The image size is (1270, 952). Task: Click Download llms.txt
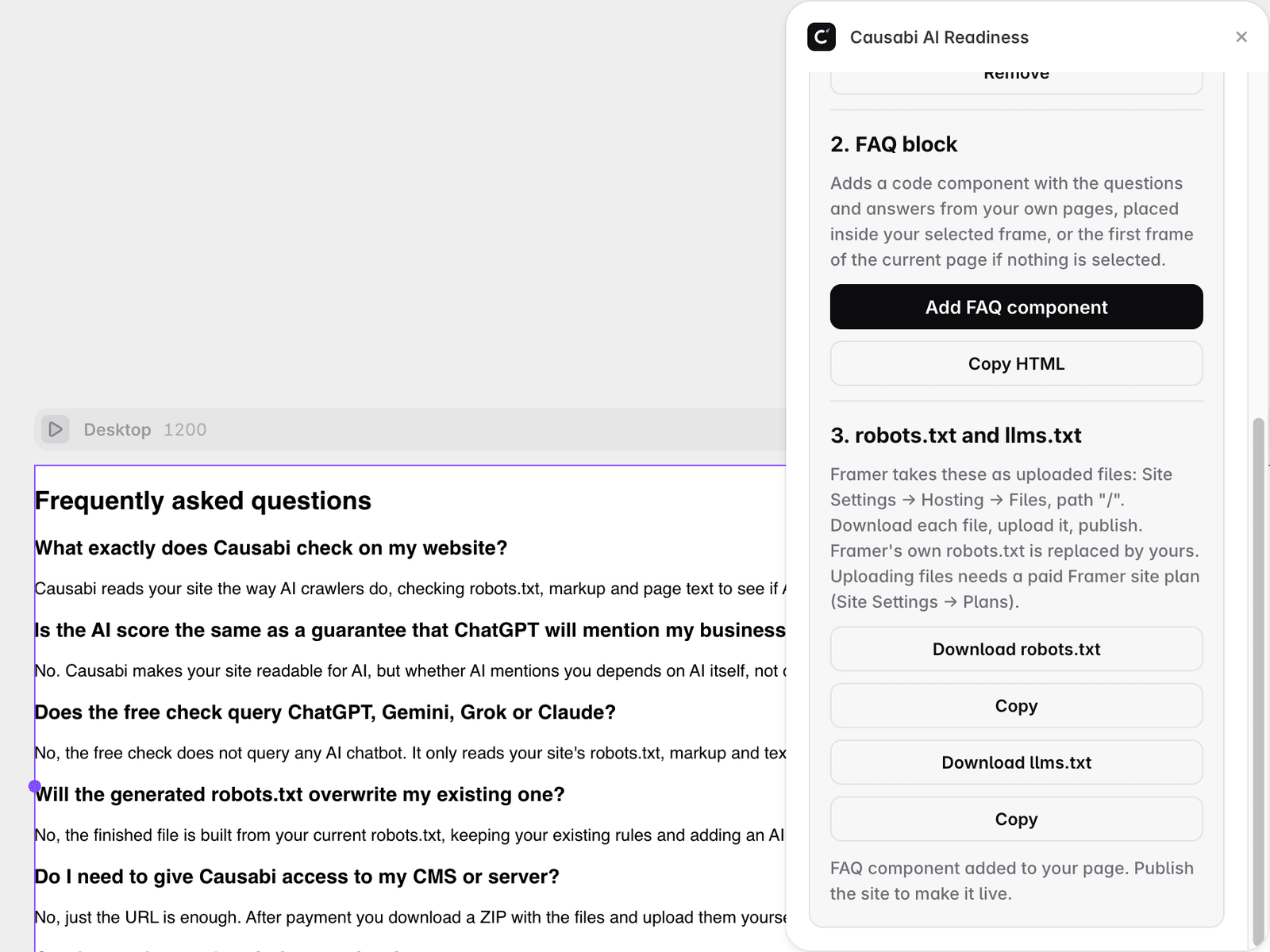pyautogui.click(x=1016, y=762)
